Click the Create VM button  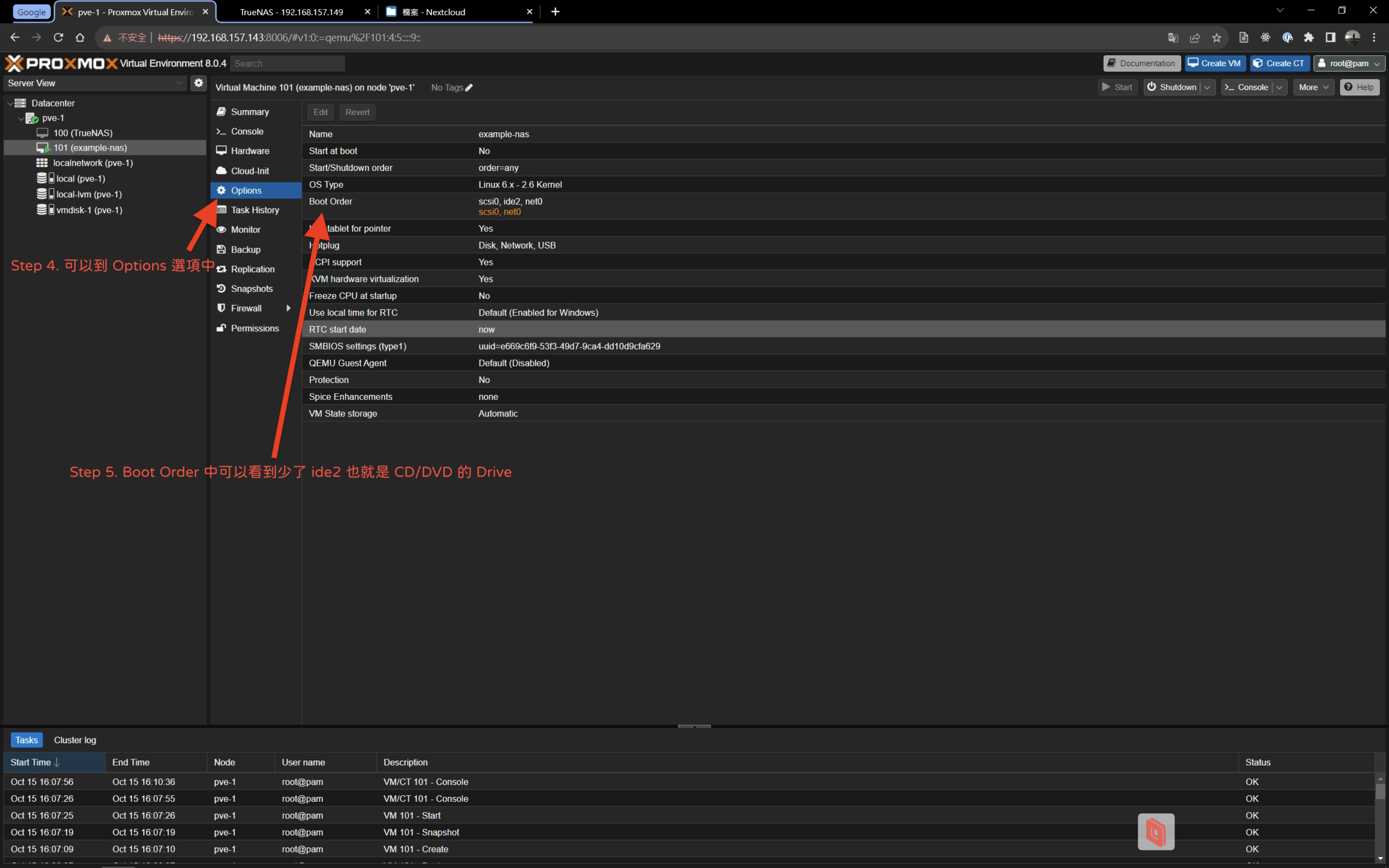pos(1214,63)
